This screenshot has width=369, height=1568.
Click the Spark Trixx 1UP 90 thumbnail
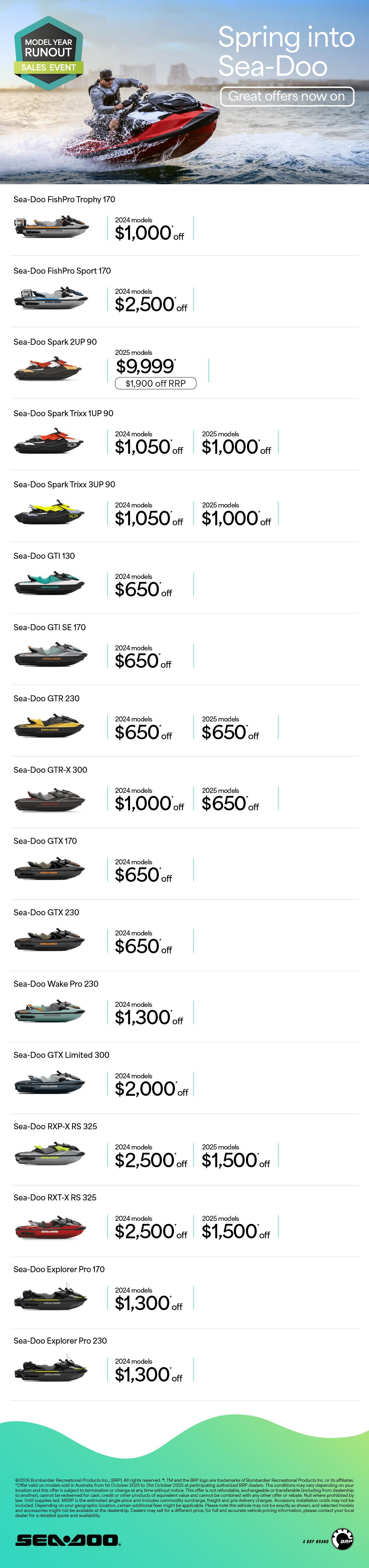(49, 441)
